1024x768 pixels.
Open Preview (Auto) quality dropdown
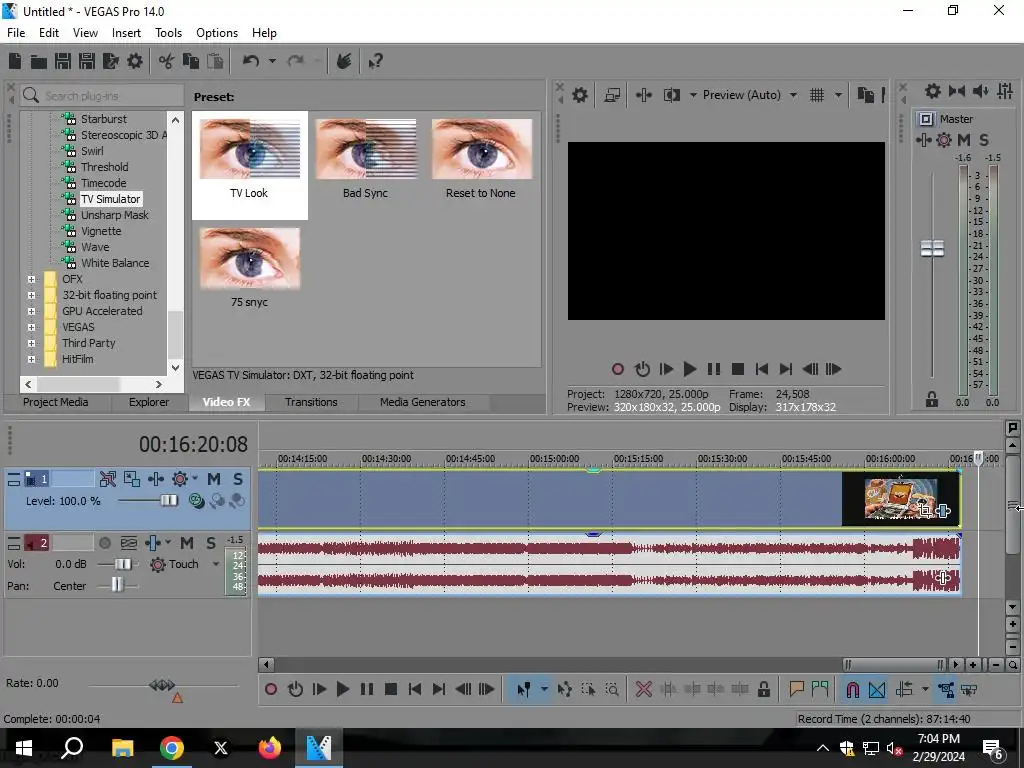[793, 95]
